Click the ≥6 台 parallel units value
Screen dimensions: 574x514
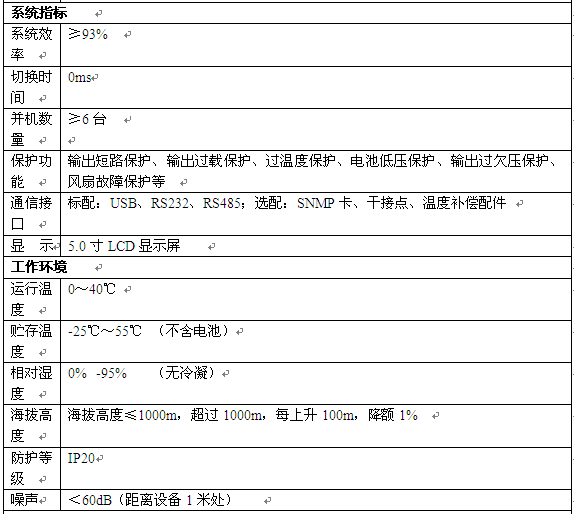(87, 119)
